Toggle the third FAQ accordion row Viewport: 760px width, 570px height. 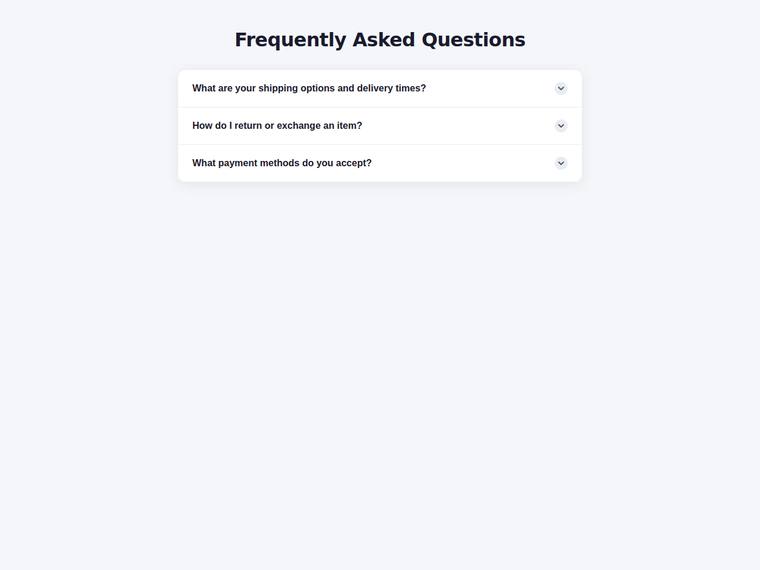[380, 163]
